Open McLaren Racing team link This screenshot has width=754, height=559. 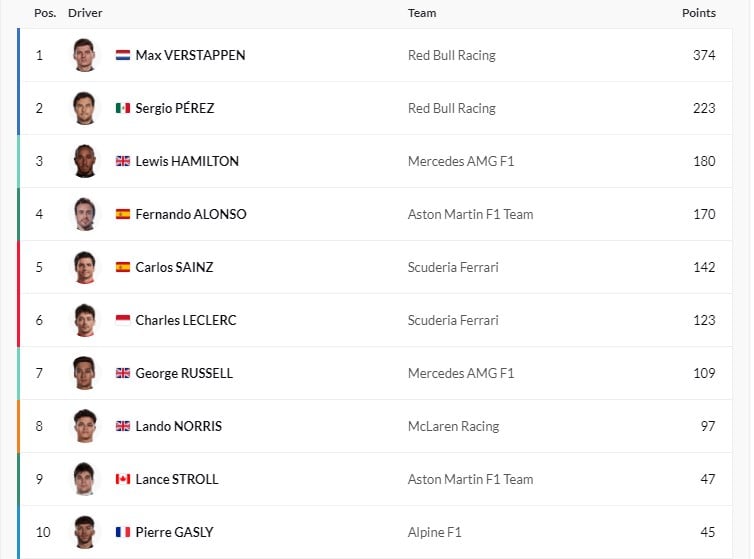[x=453, y=426]
